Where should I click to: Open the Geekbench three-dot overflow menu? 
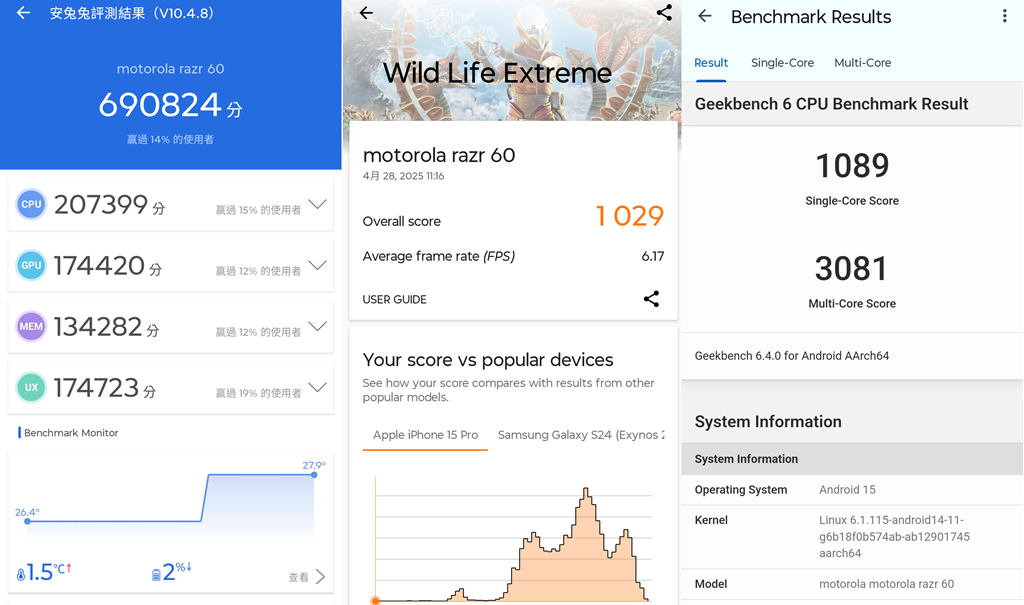click(x=1004, y=17)
